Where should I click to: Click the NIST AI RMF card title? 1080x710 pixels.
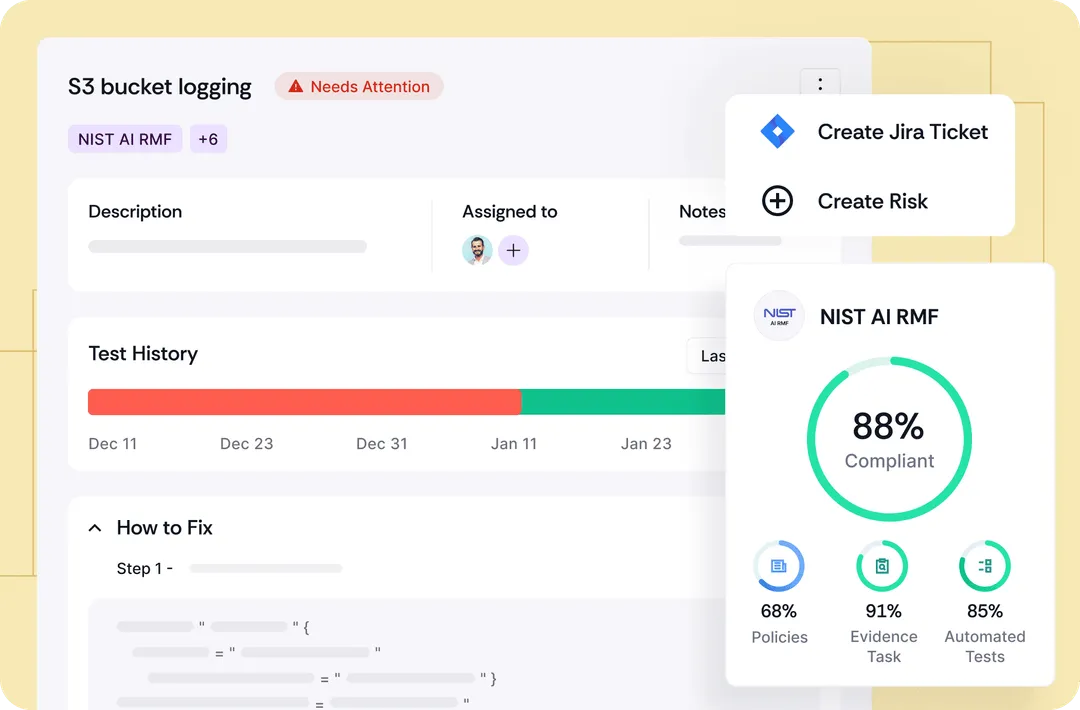(x=879, y=317)
